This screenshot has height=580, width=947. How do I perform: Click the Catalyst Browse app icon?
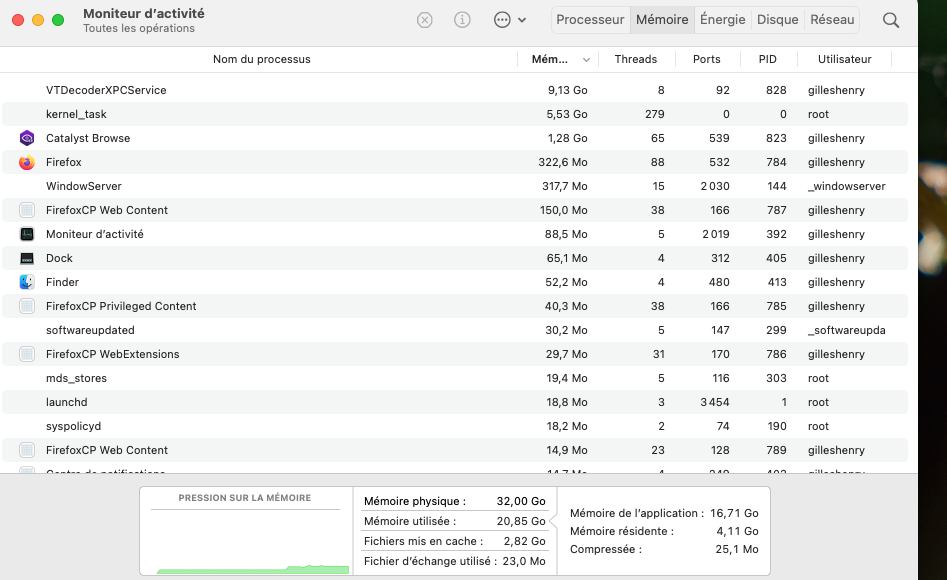click(27, 138)
